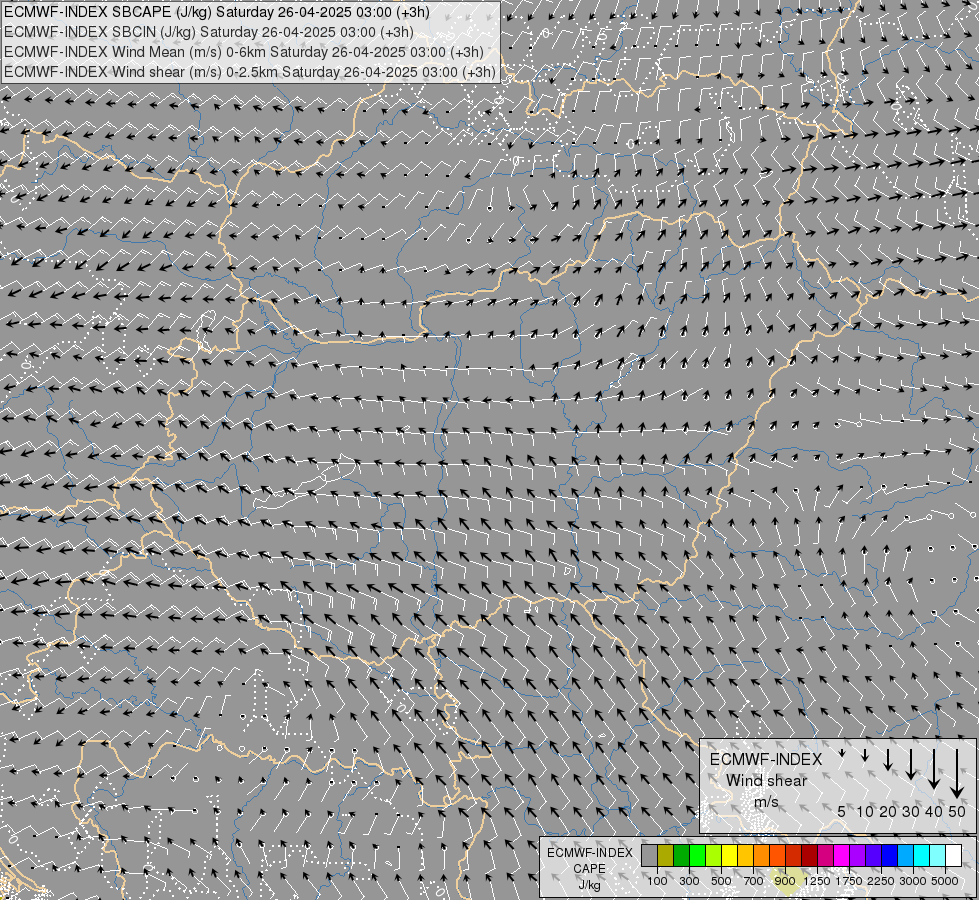Select the indigo CAPE swatch left of 2250
Image resolution: width=979 pixels, height=900 pixels.
(x=873, y=855)
